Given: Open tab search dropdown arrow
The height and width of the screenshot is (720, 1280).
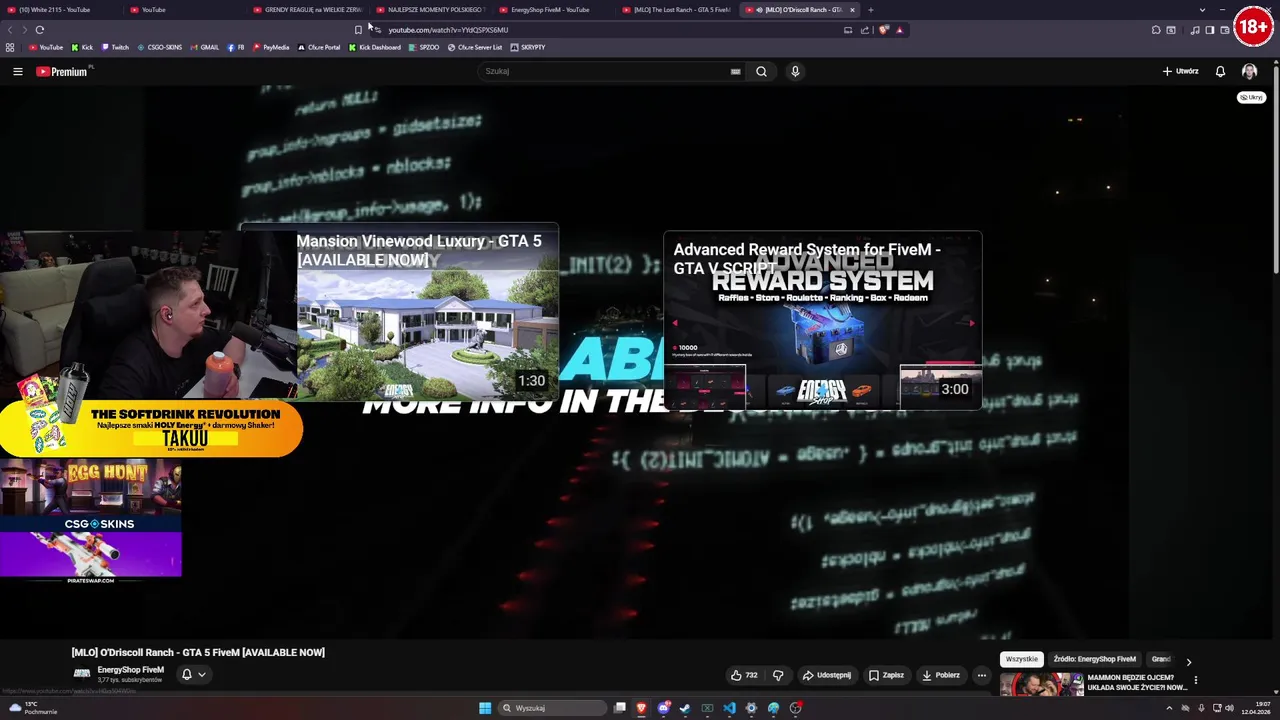Looking at the screenshot, I should [1202, 10].
